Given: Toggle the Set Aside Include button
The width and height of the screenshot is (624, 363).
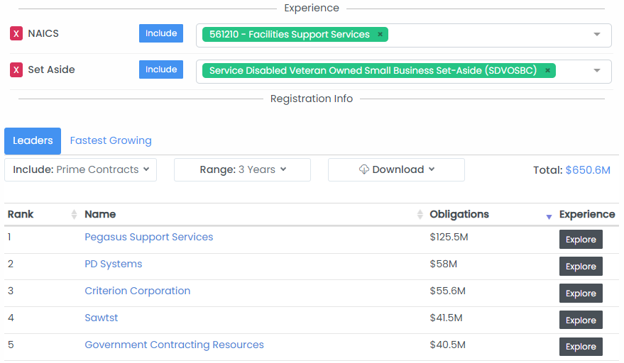Looking at the screenshot, I should 161,70.
